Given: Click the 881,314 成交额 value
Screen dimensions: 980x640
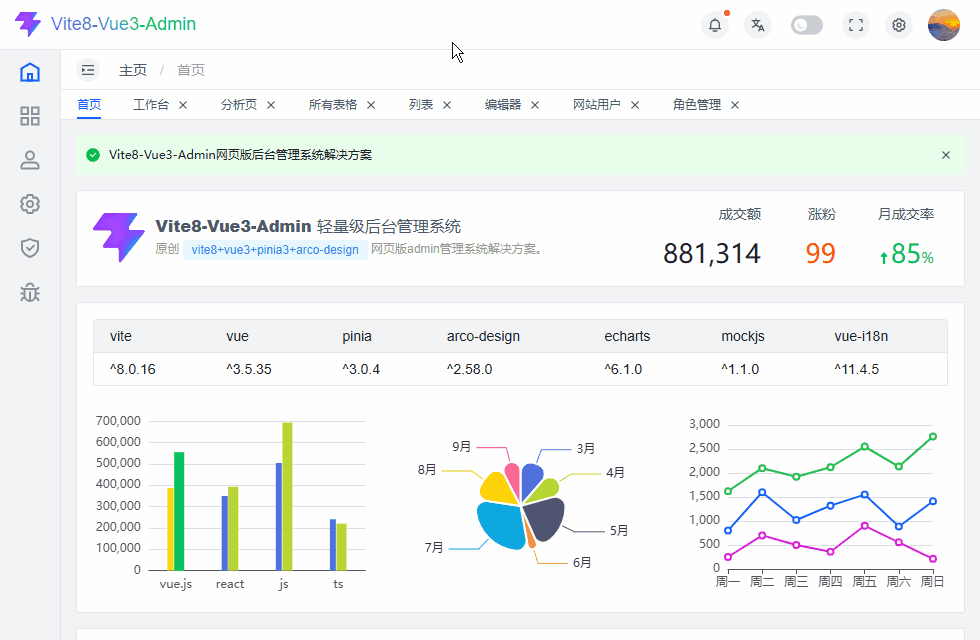Looking at the screenshot, I should pyautogui.click(x=712, y=253).
